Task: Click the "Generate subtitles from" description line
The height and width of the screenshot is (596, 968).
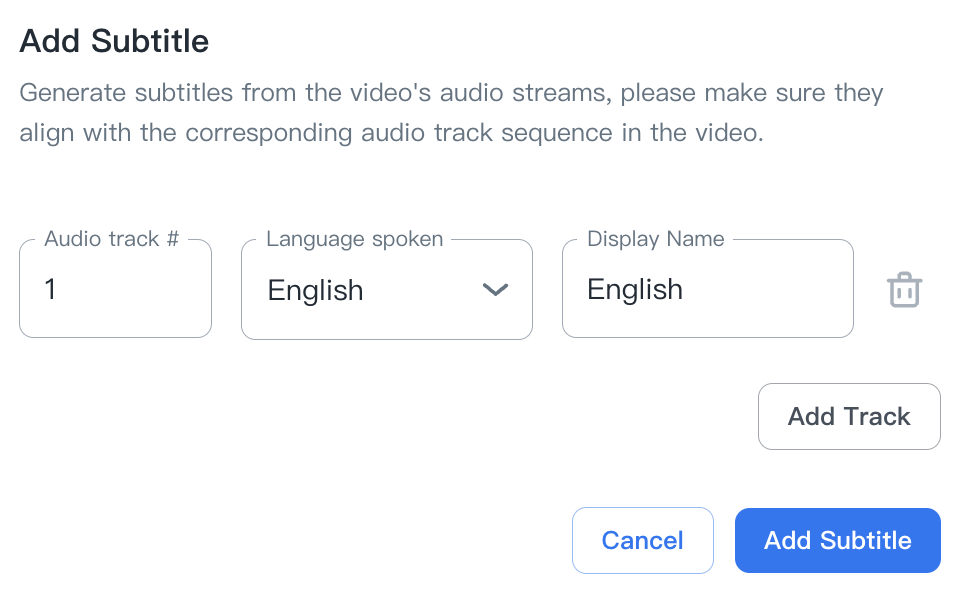Action: [450, 94]
